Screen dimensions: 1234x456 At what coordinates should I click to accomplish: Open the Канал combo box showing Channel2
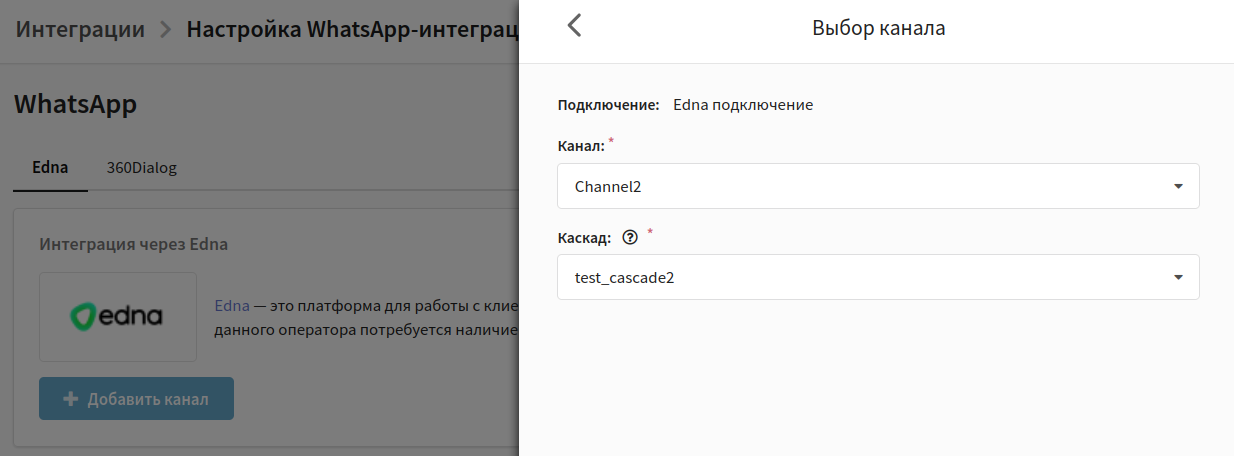click(x=878, y=186)
